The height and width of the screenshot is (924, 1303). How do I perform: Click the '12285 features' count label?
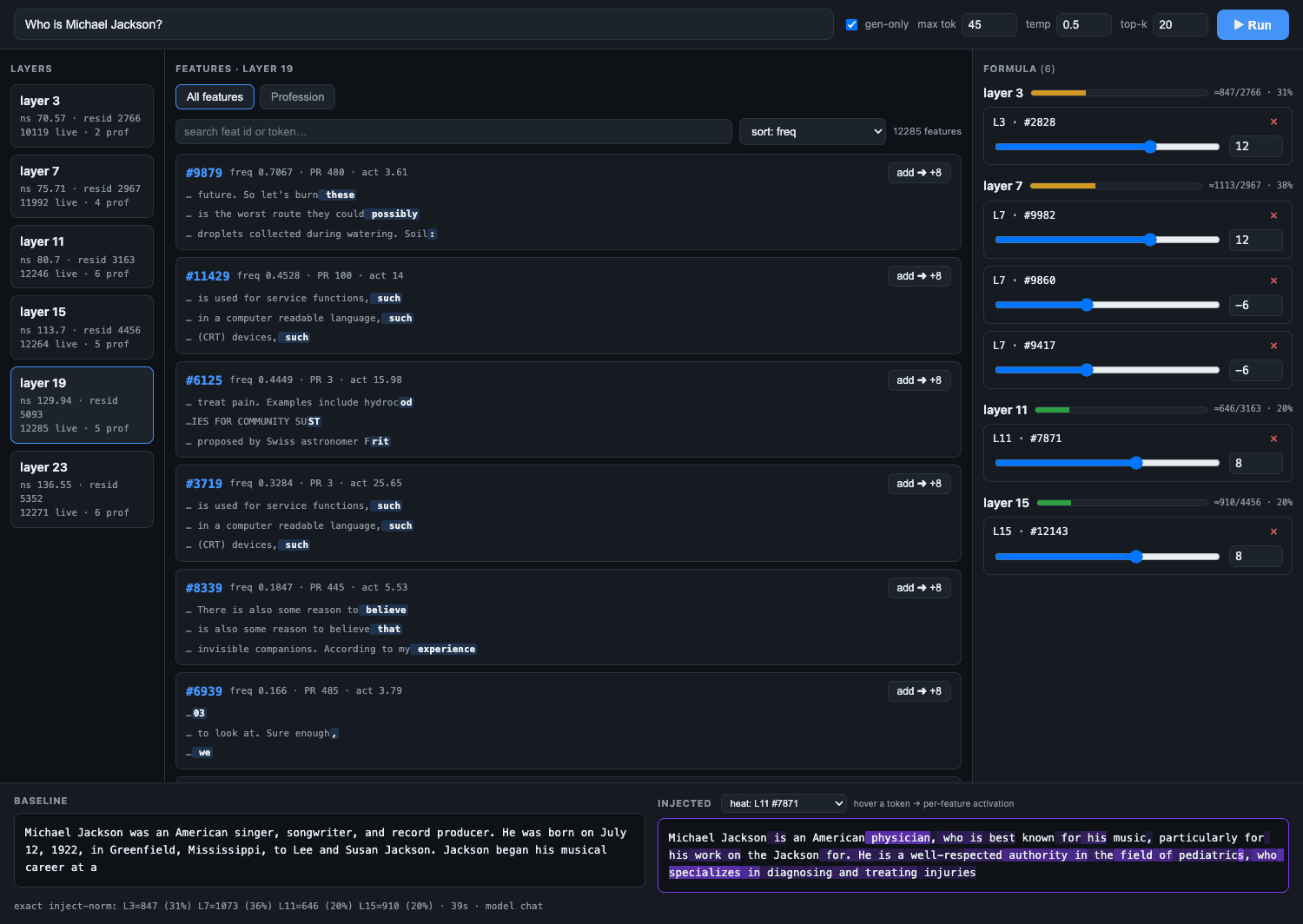point(927,132)
